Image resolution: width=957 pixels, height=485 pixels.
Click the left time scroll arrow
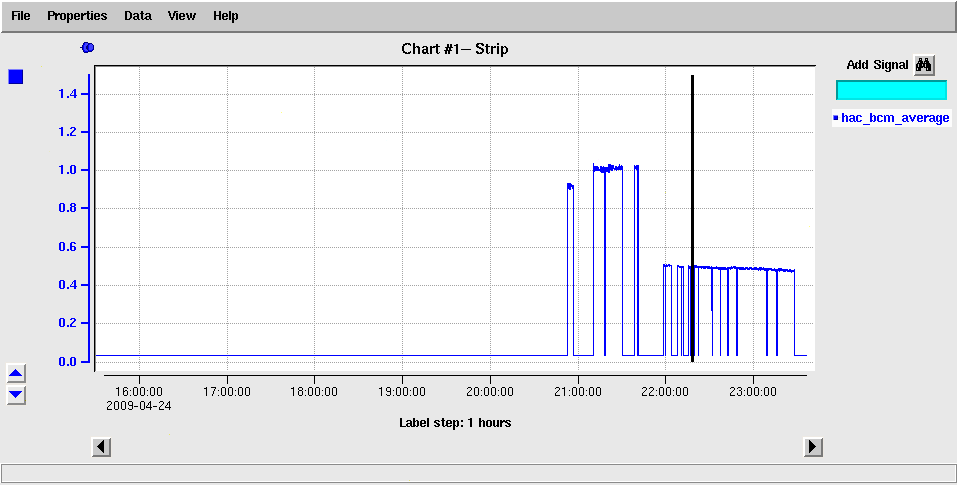pyautogui.click(x=101, y=447)
